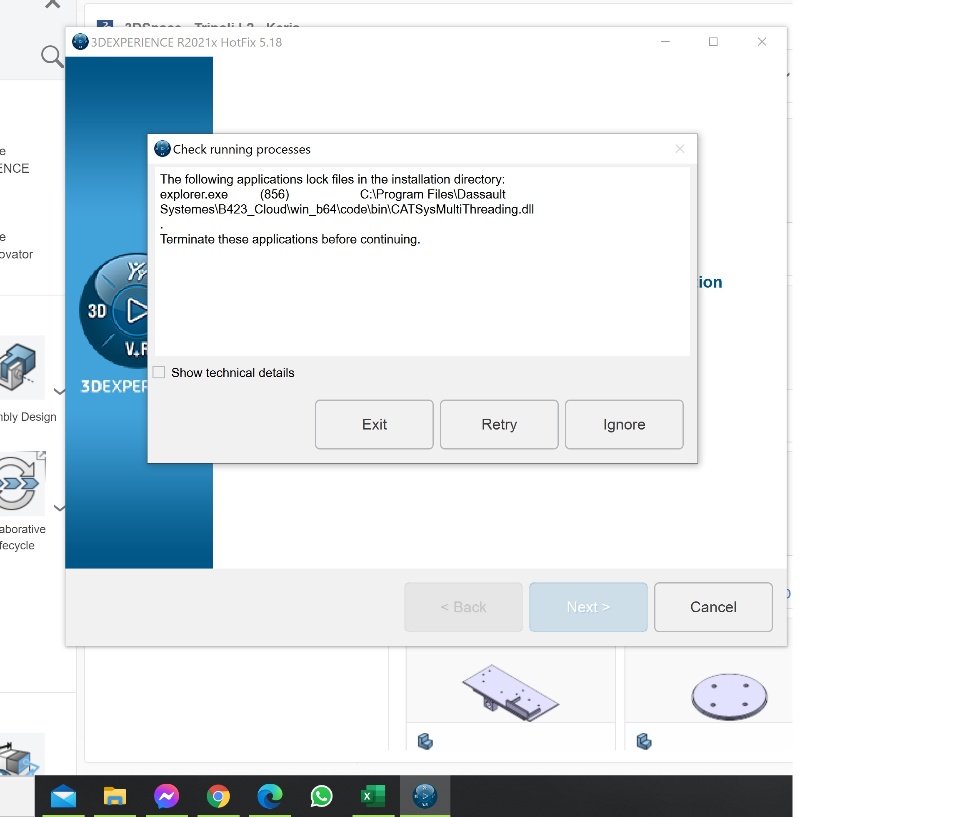Close the Check running processes dialog
Screen dimensions: 960x817
(x=680, y=149)
